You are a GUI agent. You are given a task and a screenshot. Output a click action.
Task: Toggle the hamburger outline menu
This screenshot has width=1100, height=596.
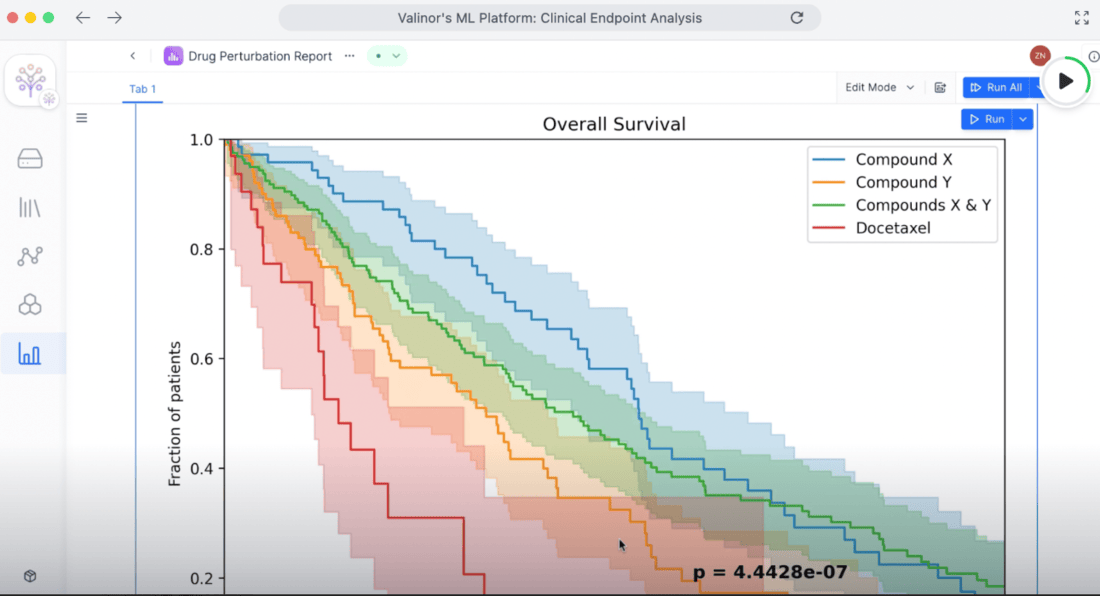pos(82,118)
